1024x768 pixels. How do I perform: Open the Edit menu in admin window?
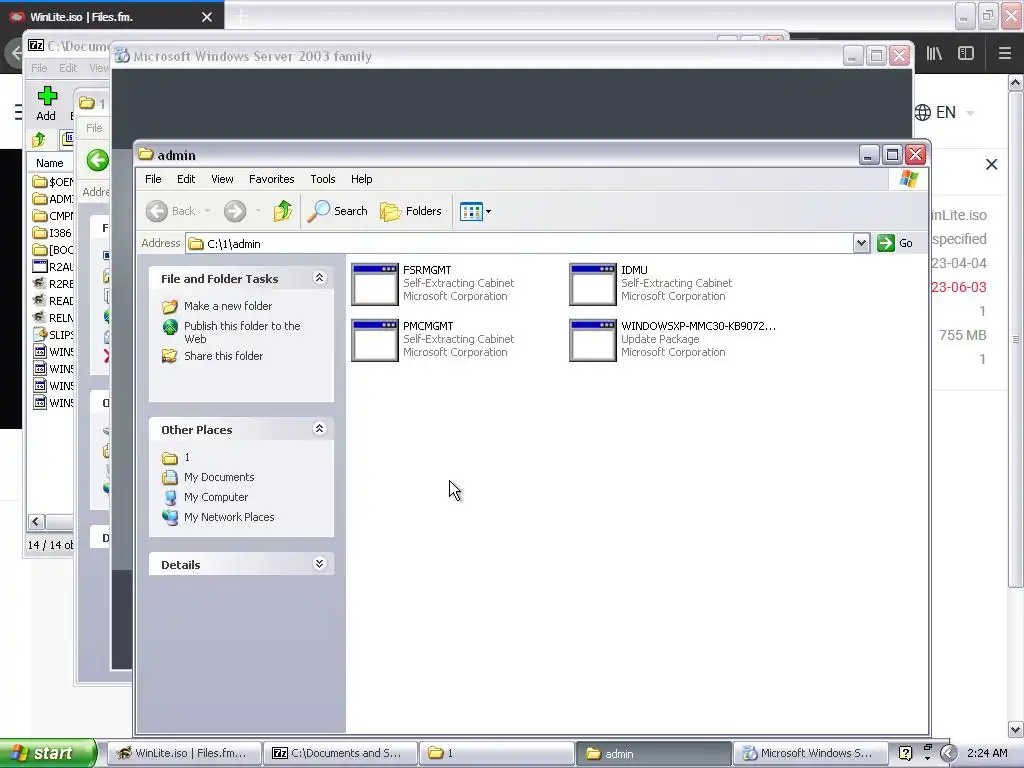point(185,179)
